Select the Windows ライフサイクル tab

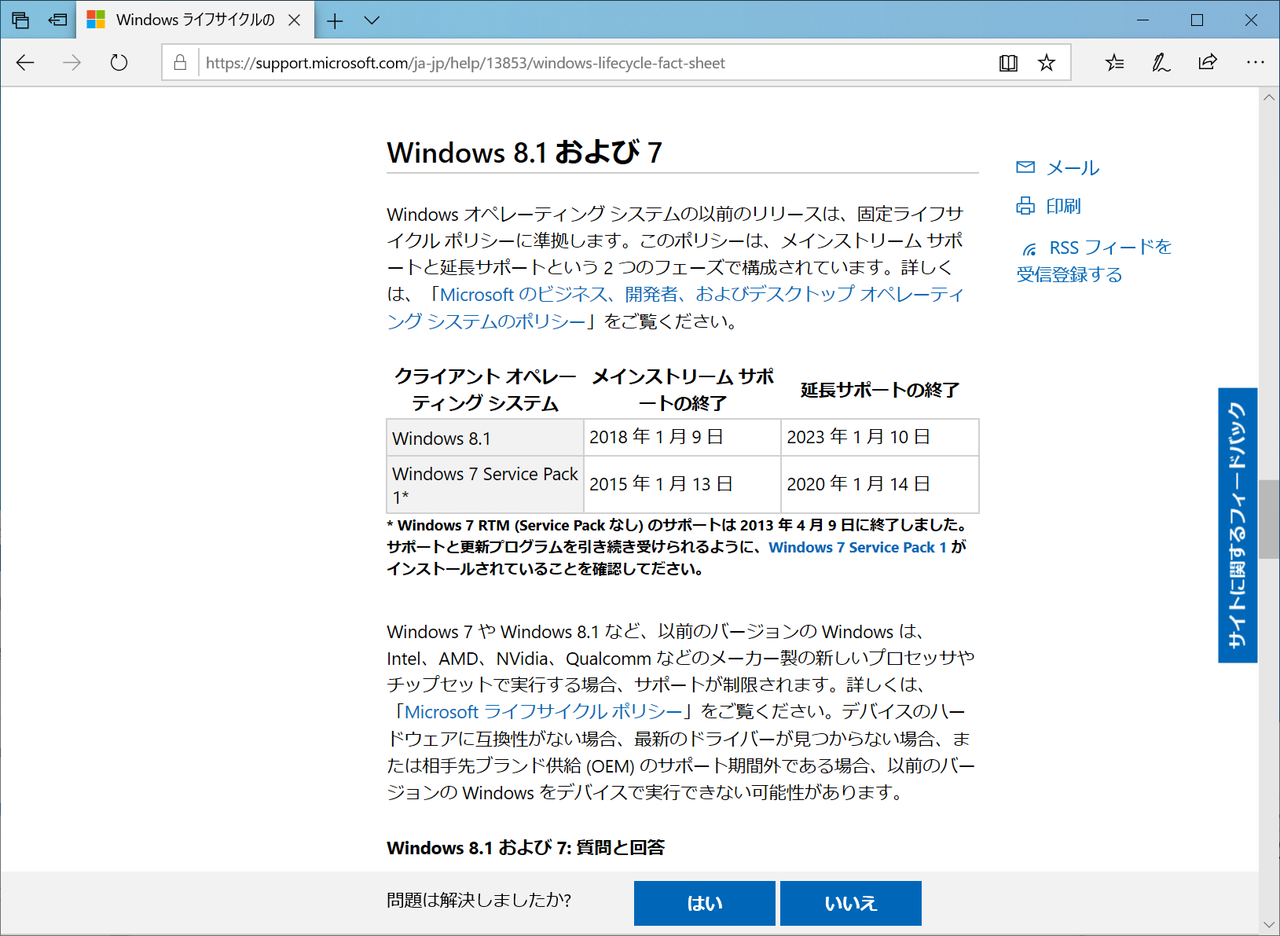194,20
